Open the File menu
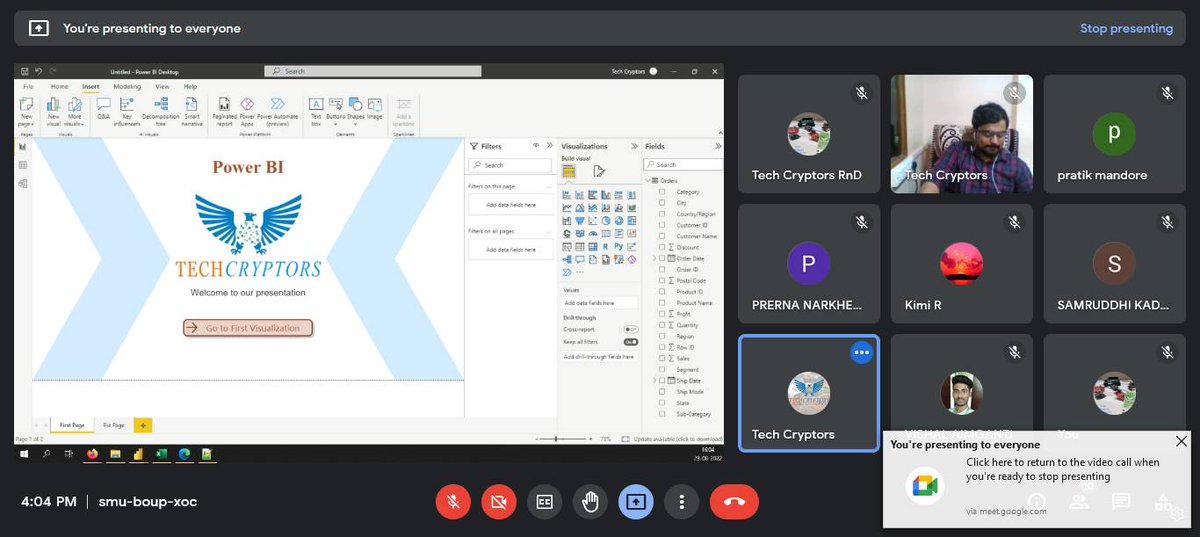Viewport: 1200px width, 537px height. pos(28,87)
